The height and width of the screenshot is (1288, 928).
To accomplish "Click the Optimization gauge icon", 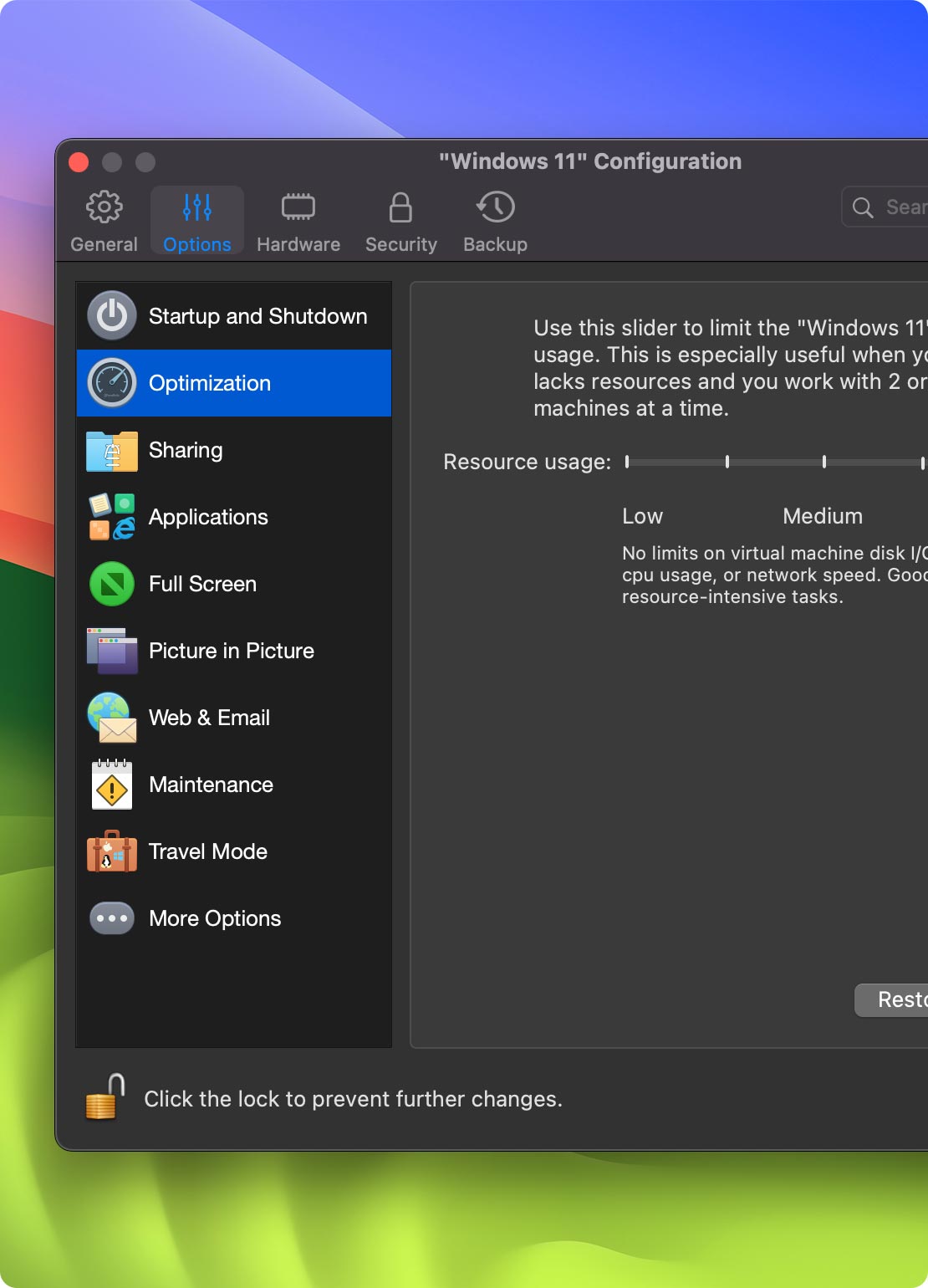I will pos(111,382).
